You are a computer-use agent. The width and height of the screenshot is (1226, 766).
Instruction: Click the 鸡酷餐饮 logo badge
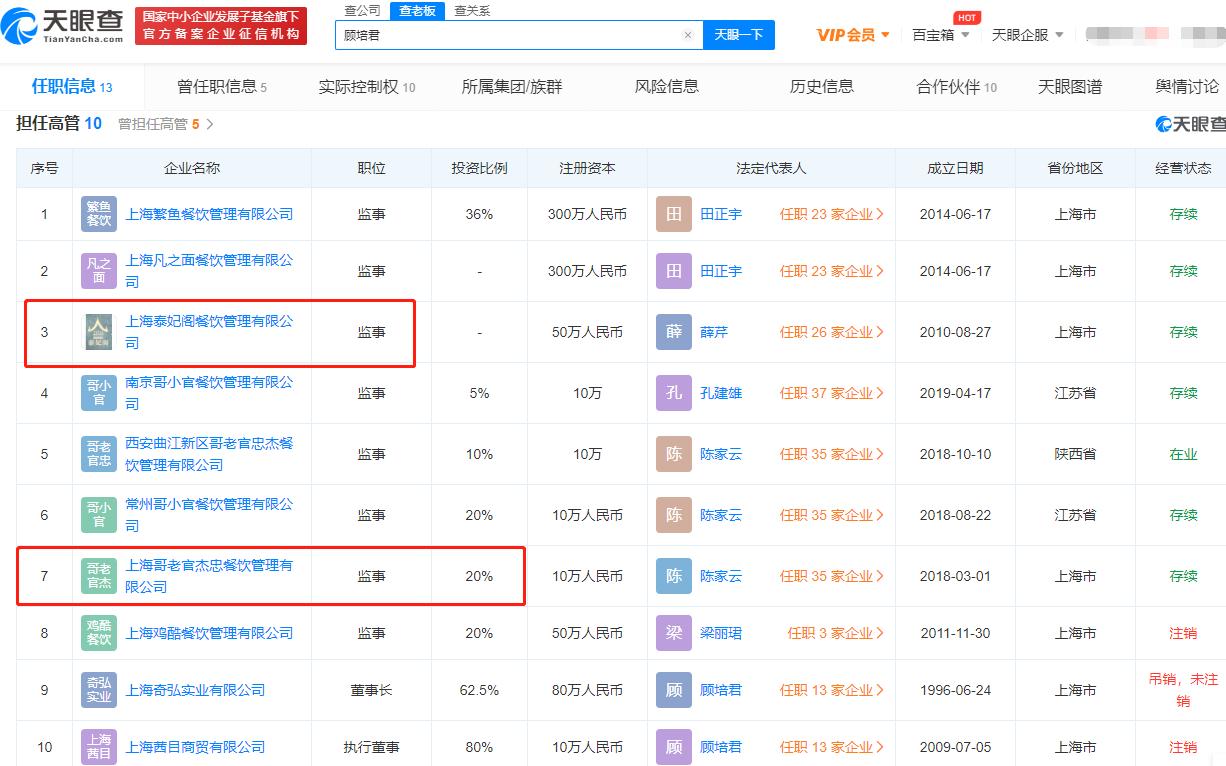(x=99, y=633)
